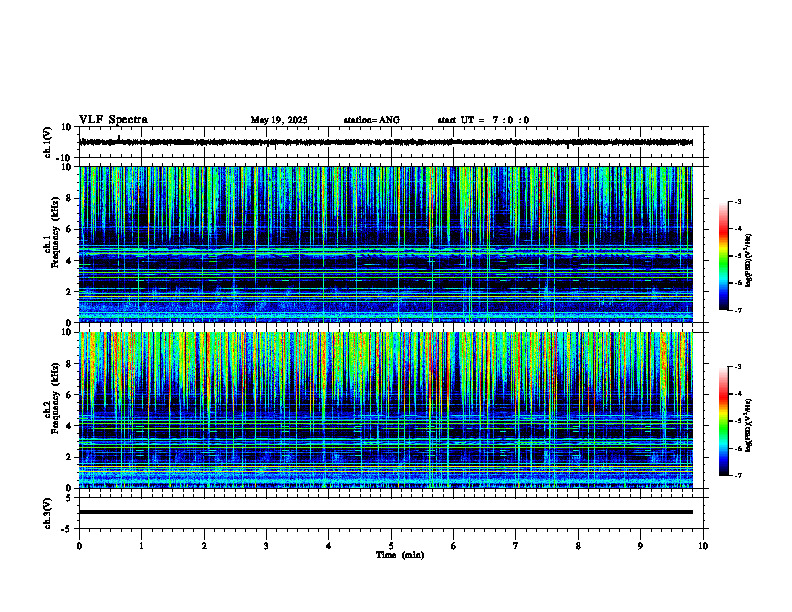
Task: Click tick label 6 on the Time axis
Action: click(x=454, y=546)
